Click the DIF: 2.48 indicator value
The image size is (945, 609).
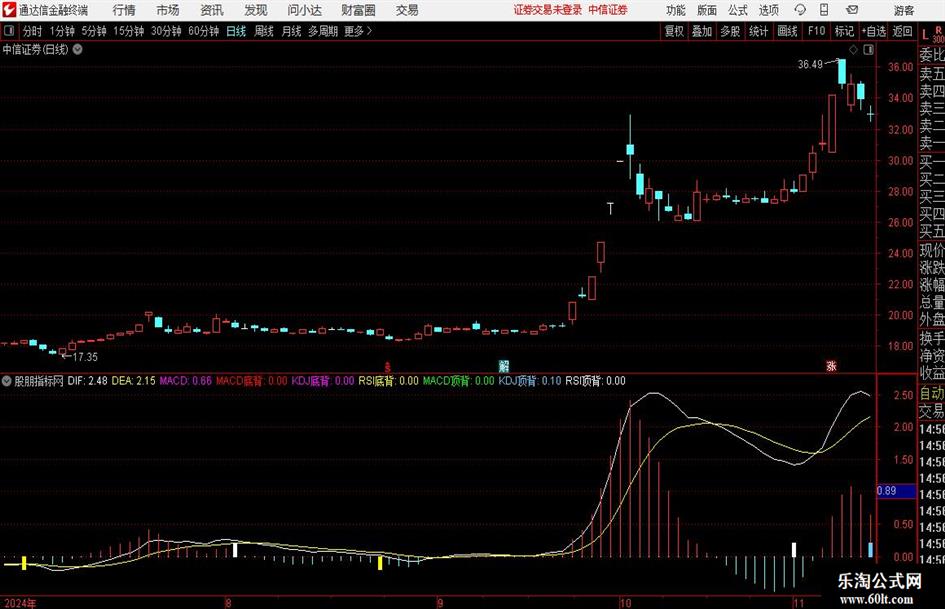click(x=87, y=380)
